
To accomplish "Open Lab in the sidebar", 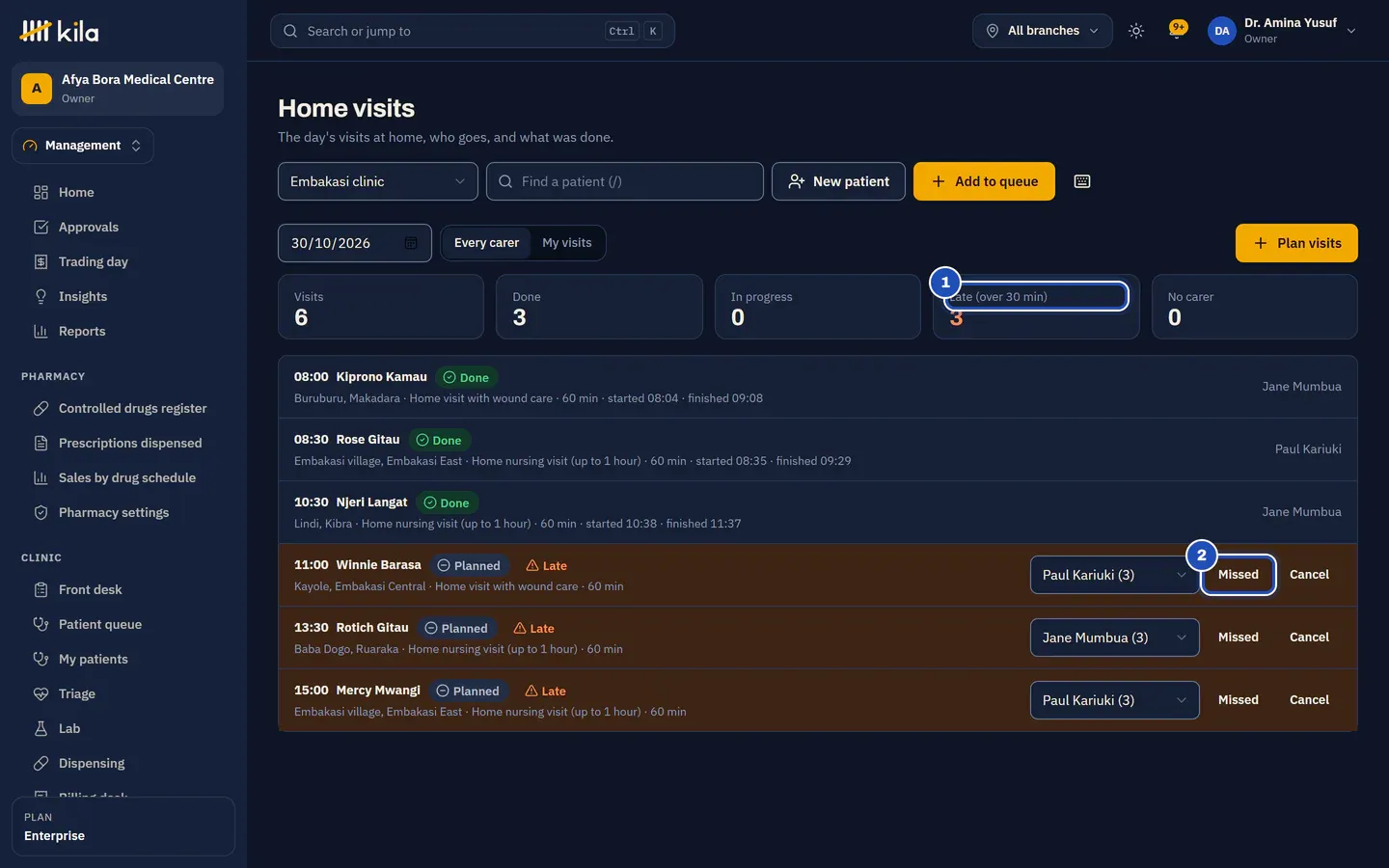I will [x=123, y=728].
